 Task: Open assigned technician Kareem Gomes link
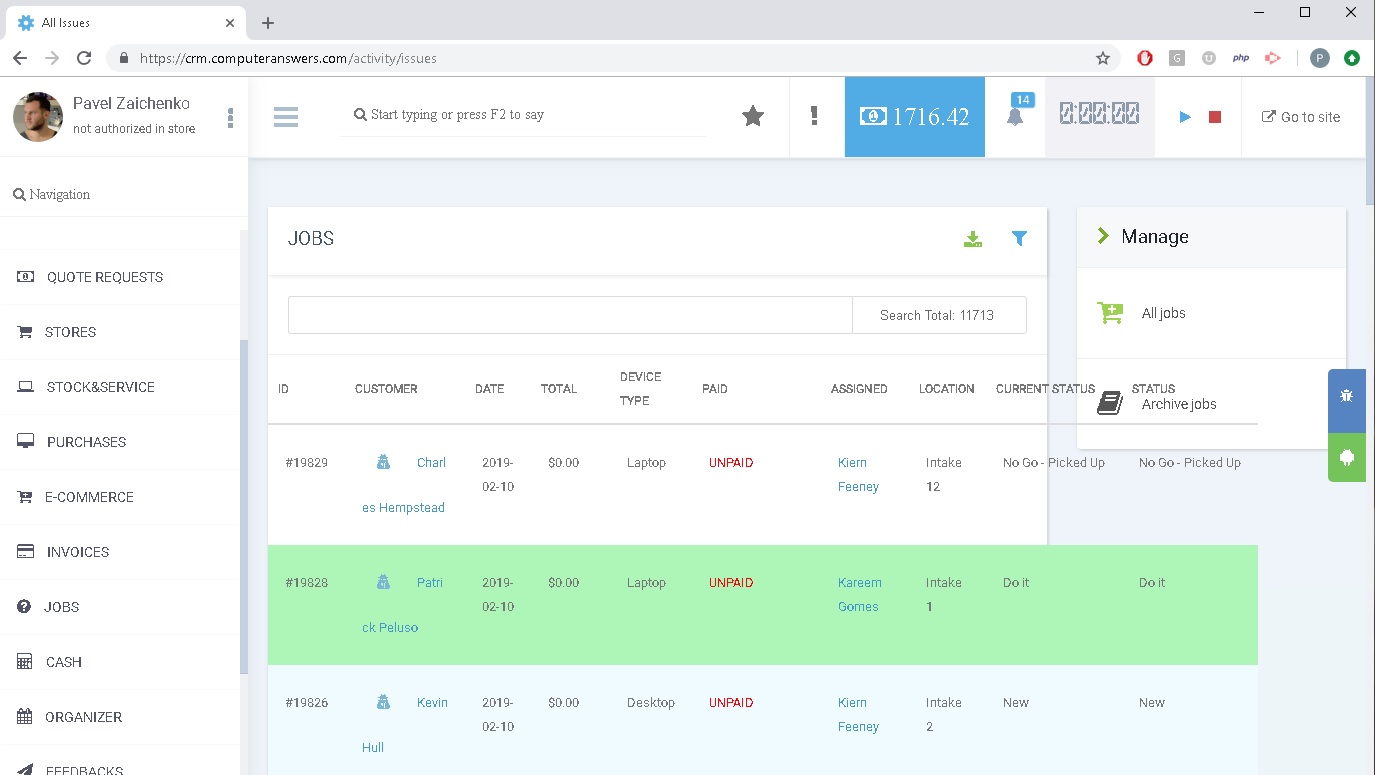[859, 594]
